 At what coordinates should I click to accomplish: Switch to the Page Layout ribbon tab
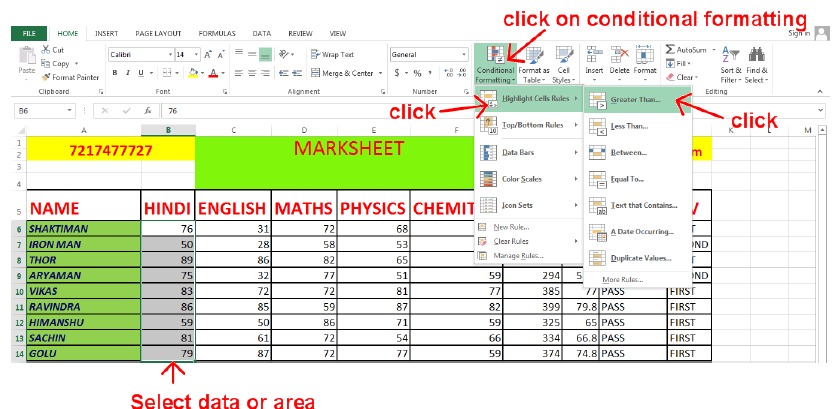coord(158,33)
